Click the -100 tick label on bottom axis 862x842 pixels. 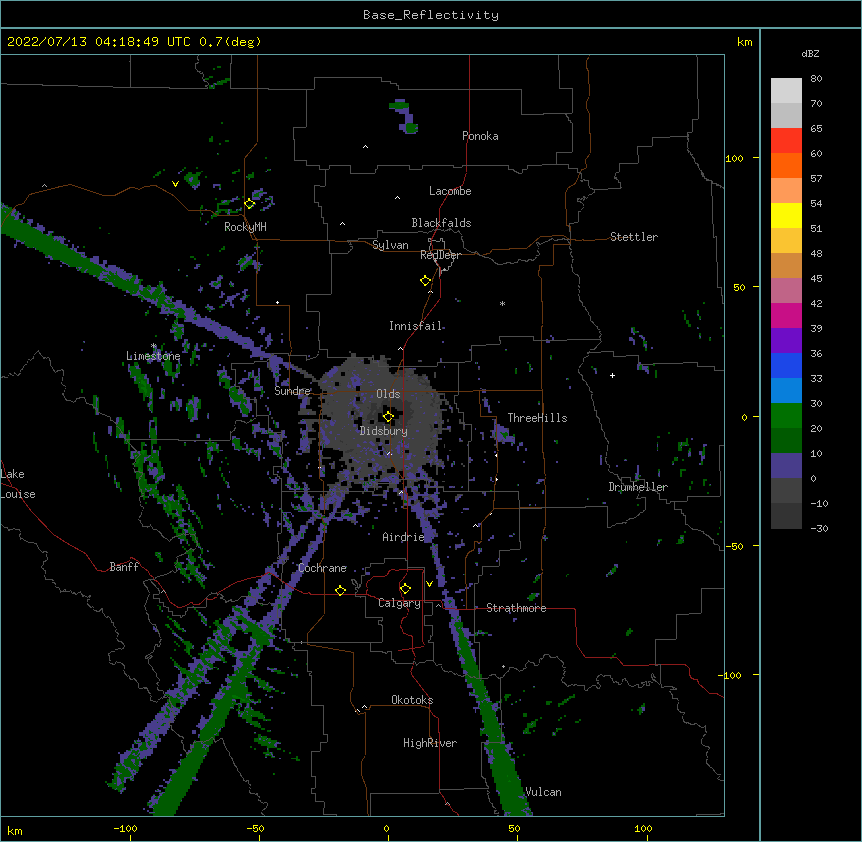click(125, 828)
